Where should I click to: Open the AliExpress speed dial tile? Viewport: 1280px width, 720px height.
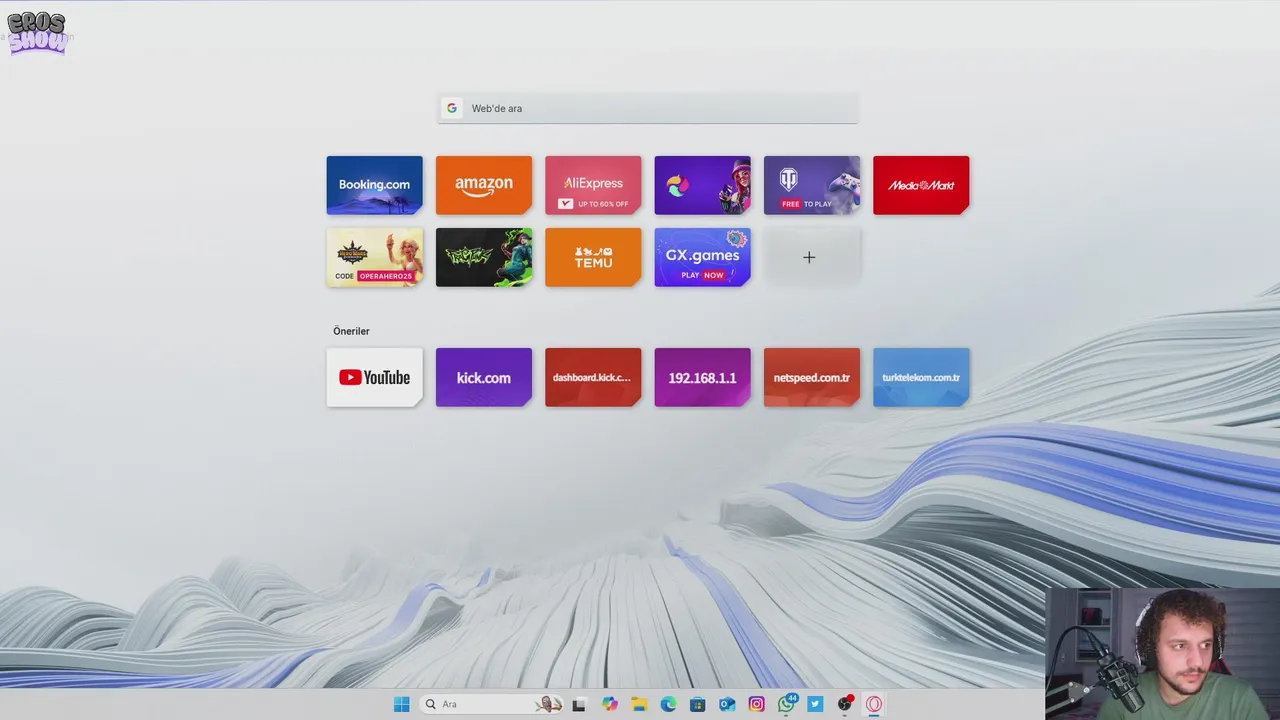593,185
